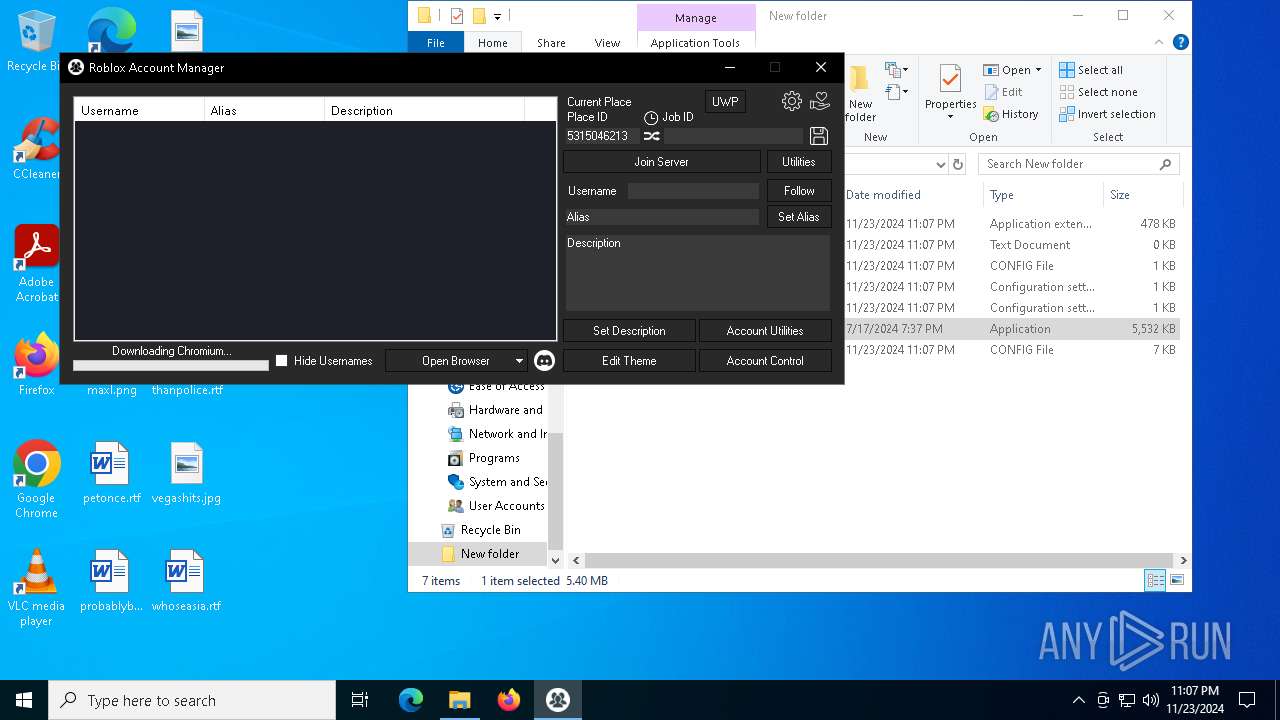Viewport: 1280px width, 720px height.
Task: Click the Edit Theme button
Action: pyautogui.click(x=629, y=360)
